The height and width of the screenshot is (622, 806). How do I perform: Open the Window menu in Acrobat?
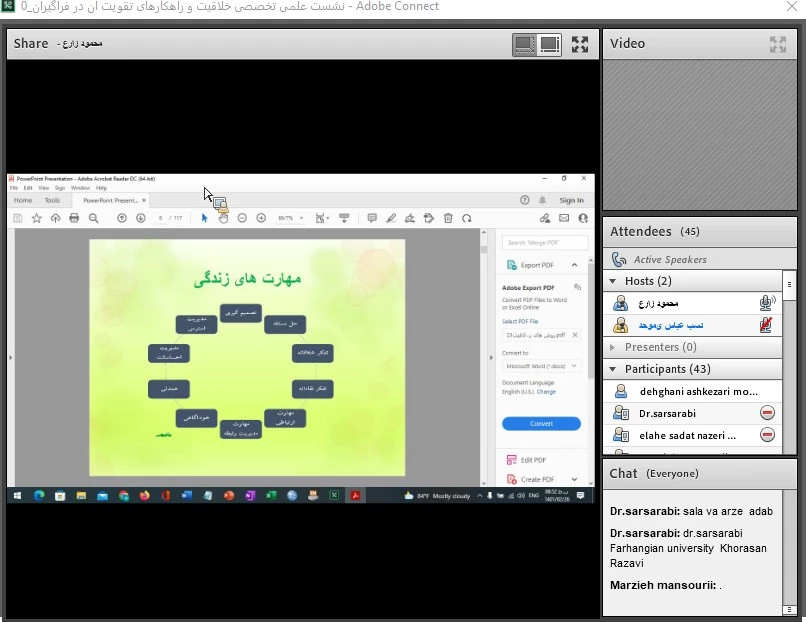click(x=80, y=188)
